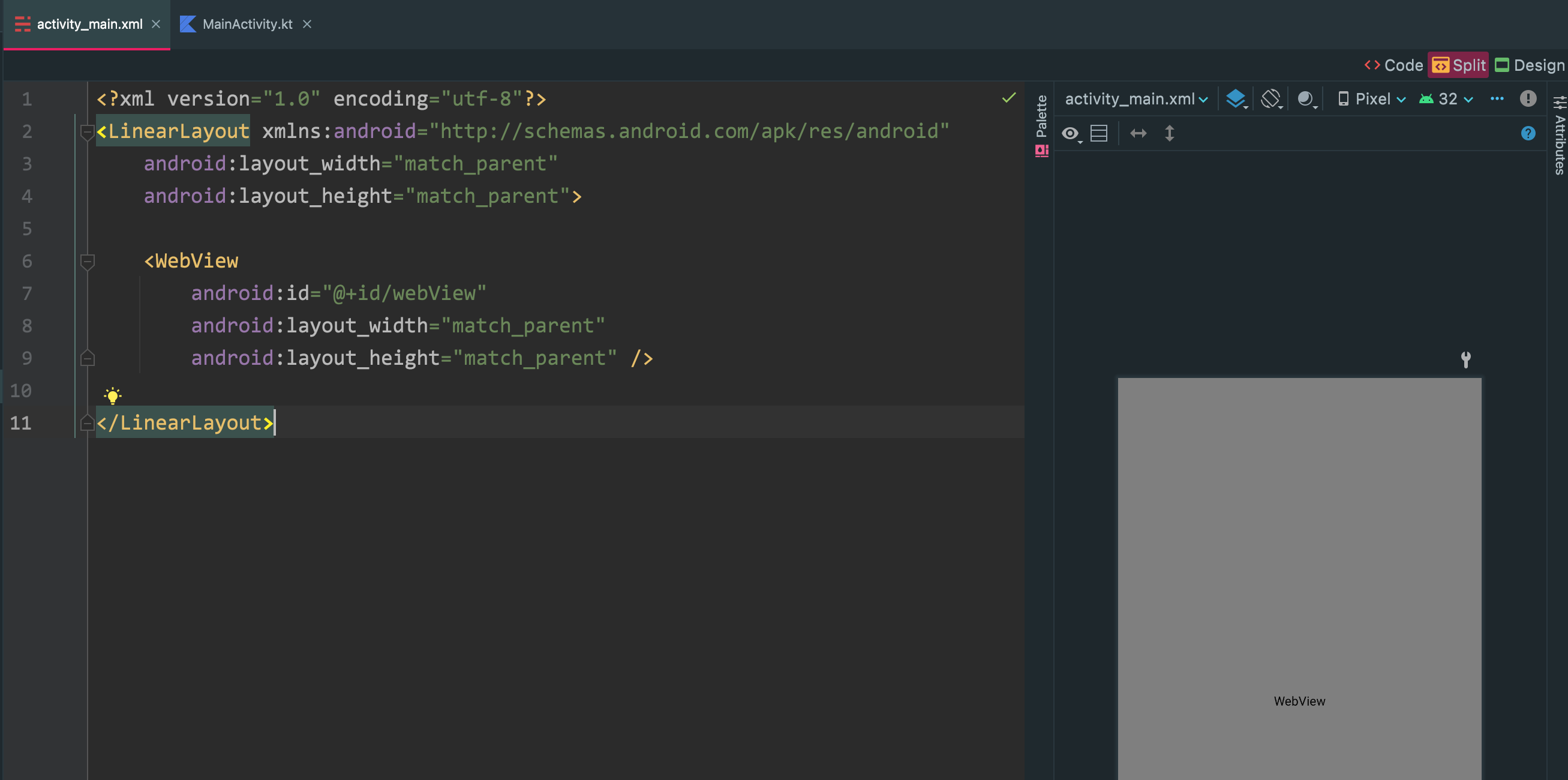Open the night mode selector icon

point(1306,98)
